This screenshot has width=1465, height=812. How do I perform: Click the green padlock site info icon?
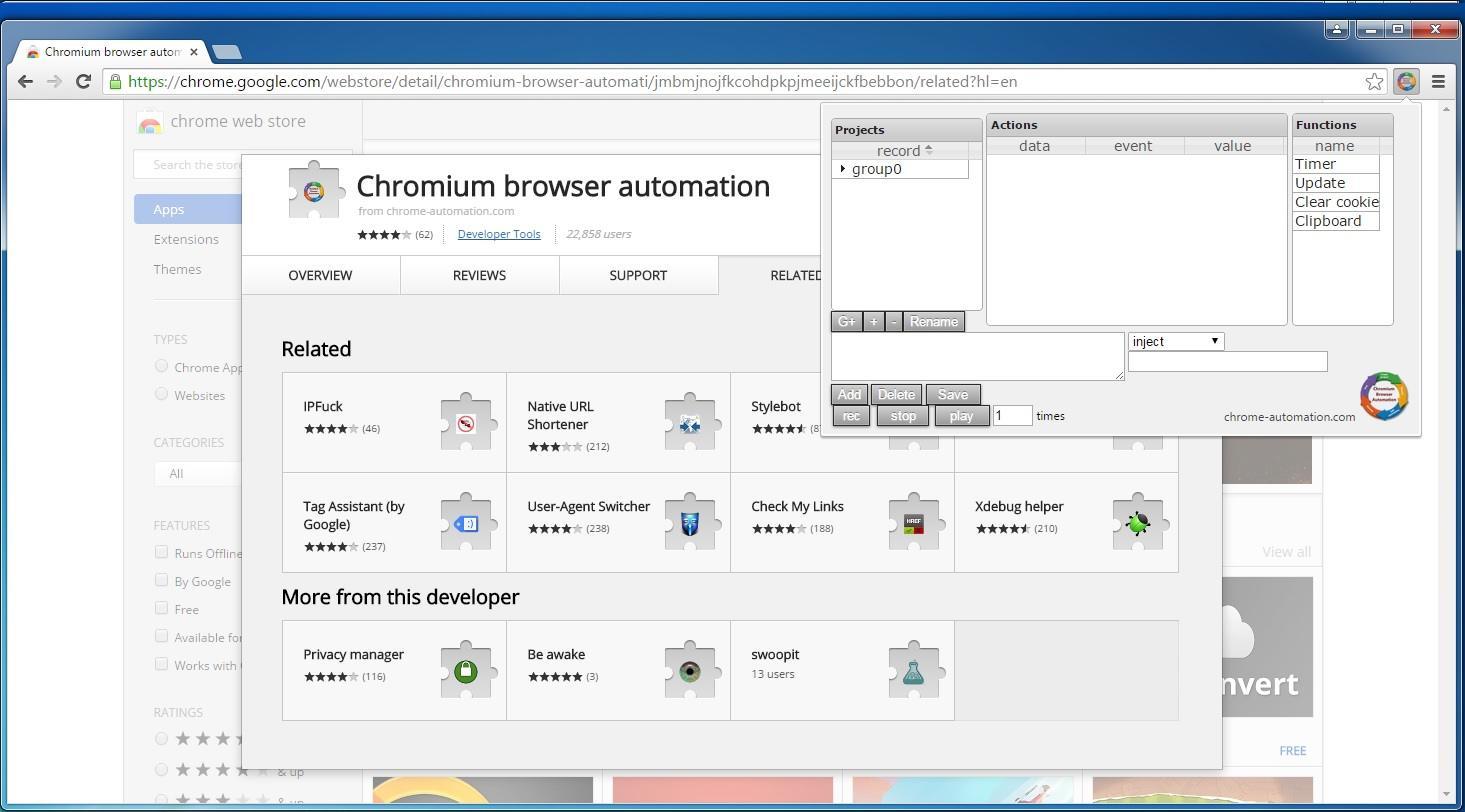(116, 82)
